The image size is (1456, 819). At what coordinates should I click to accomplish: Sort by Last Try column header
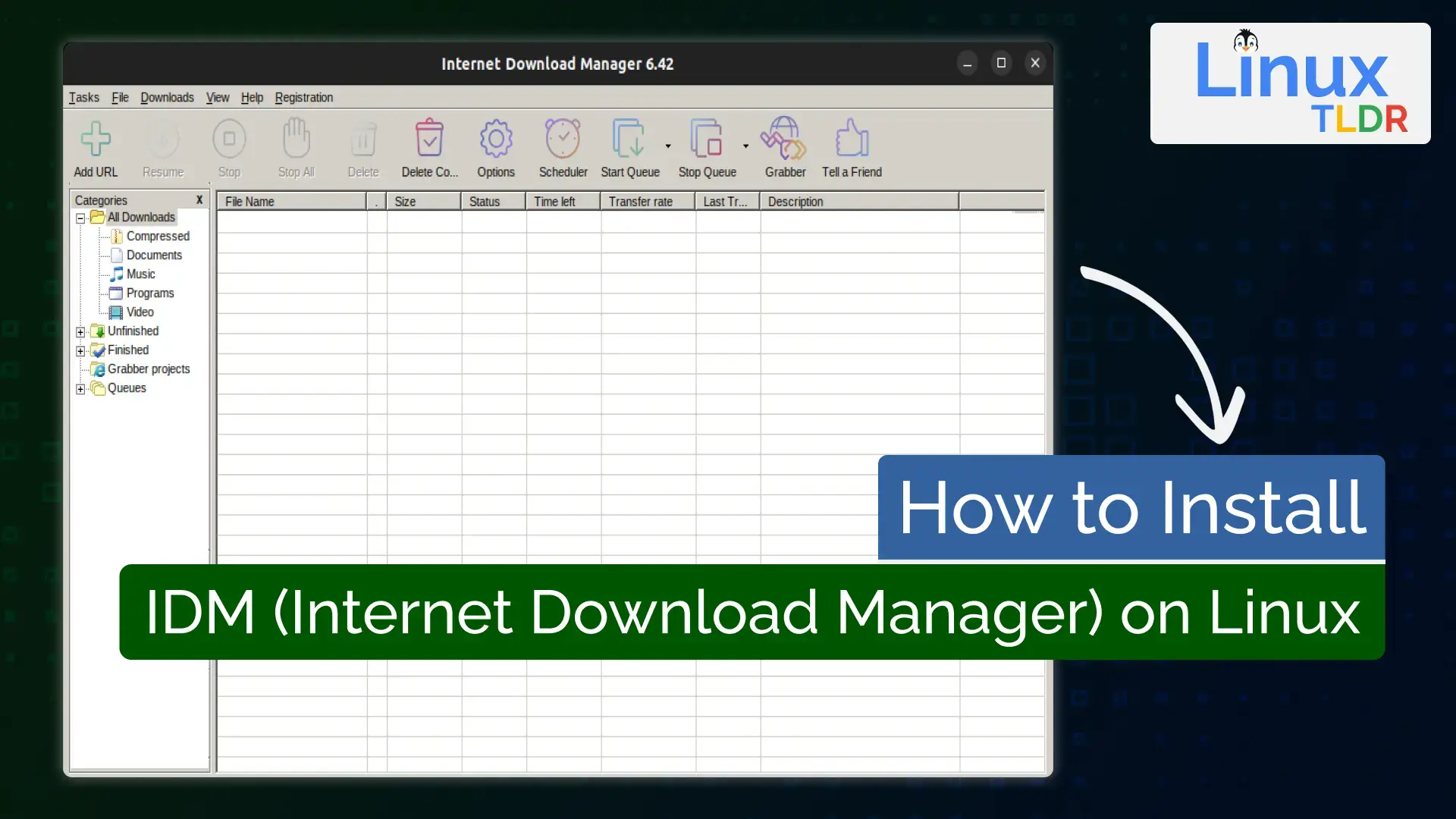(727, 201)
